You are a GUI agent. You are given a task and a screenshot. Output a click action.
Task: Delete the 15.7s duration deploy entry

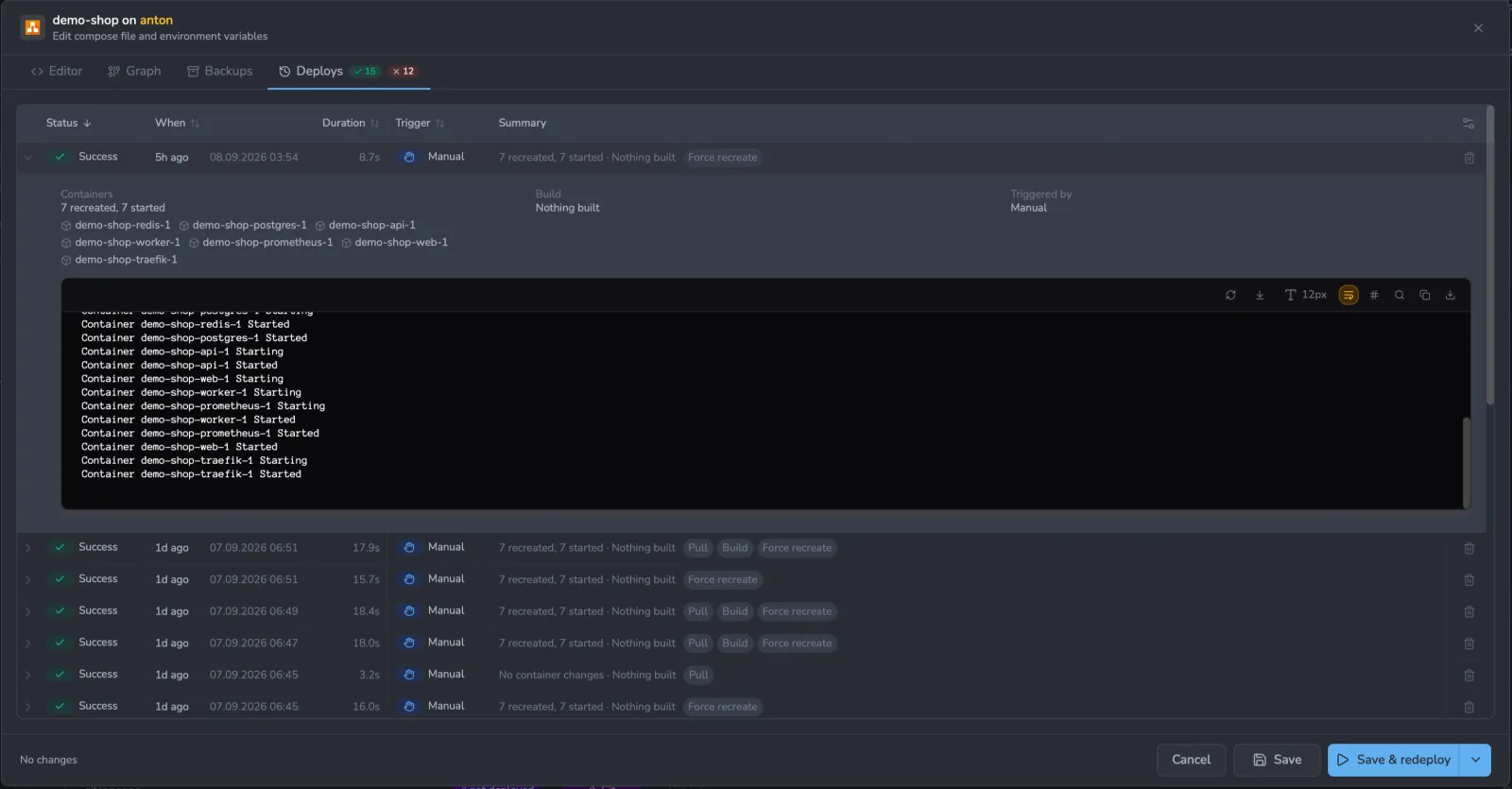pos(1469,580)
